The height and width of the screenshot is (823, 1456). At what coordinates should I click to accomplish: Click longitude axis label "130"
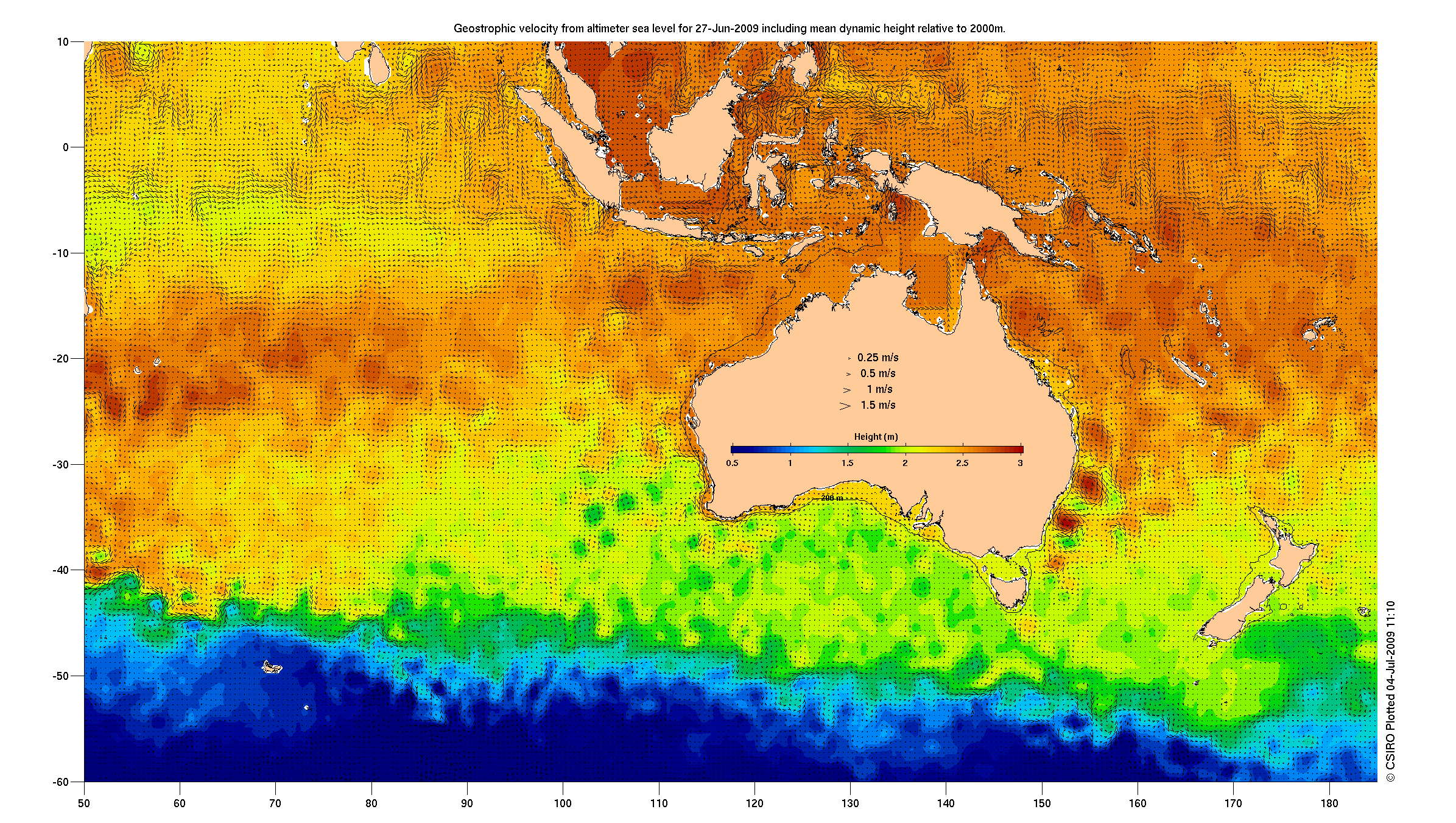(x=850, y=804)
